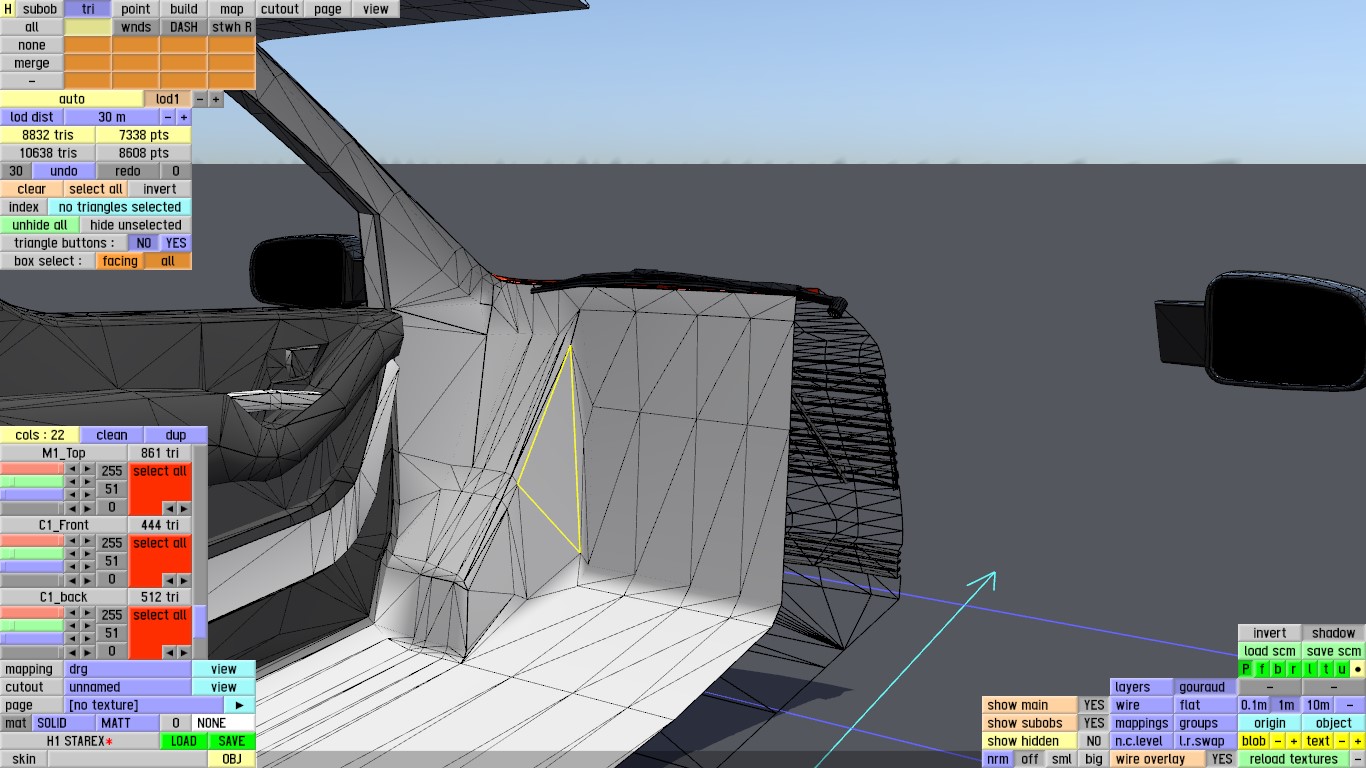
Task: Click the undo button
Action: point(64,171)
